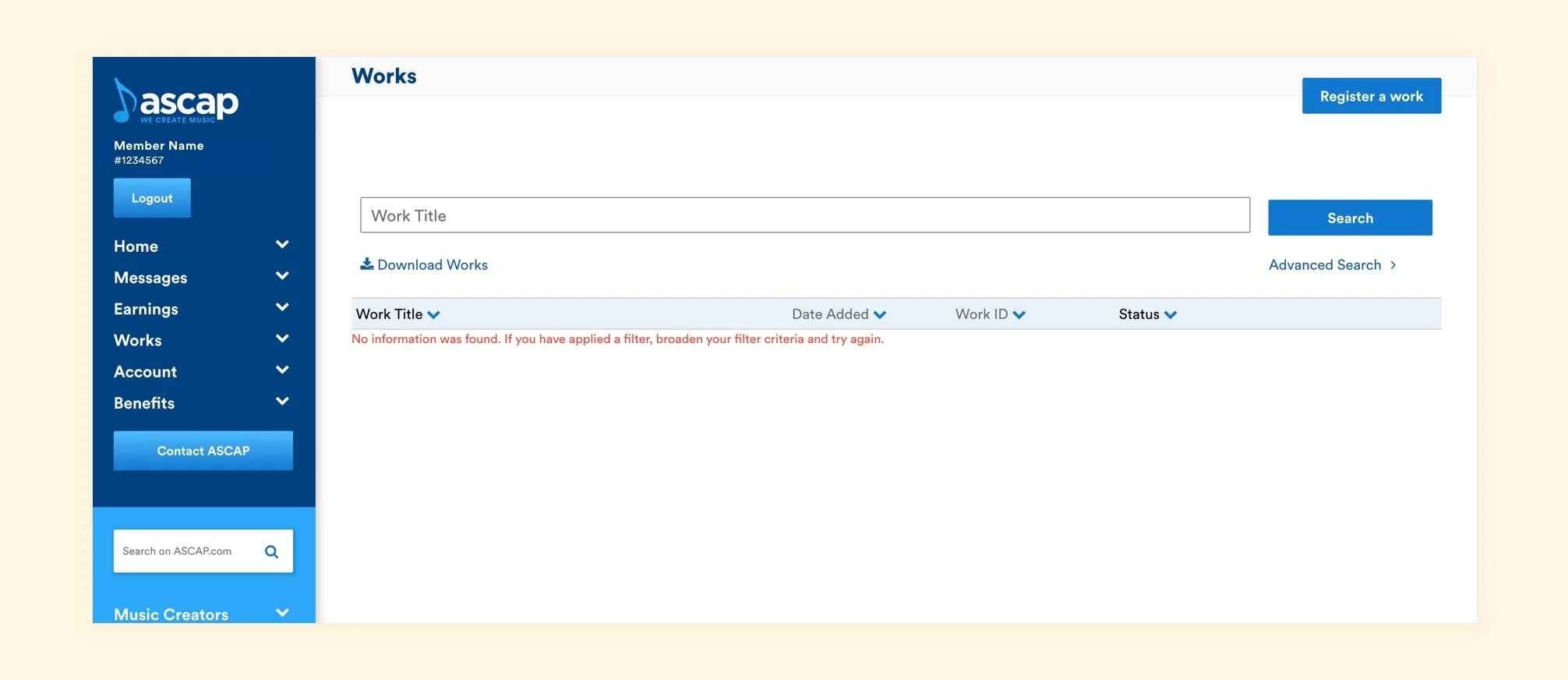The width and height of the screenshot is (1568, 680).
Task: Focus the Work Title search field
Action: pos(805,215)
